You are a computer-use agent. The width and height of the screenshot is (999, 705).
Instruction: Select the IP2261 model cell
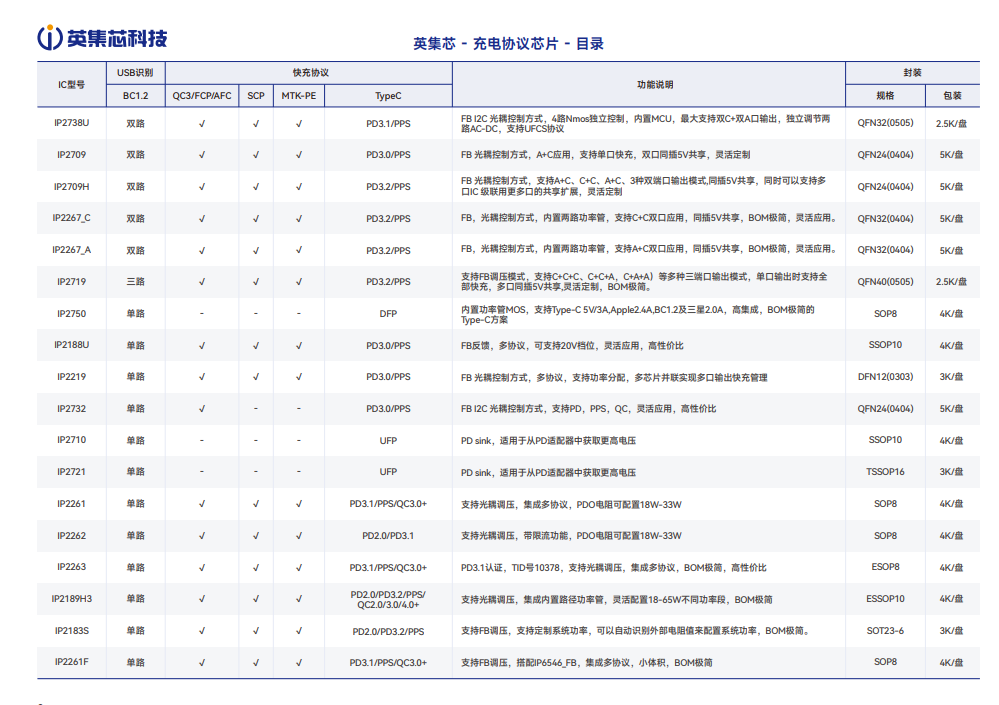coord(71,503)
